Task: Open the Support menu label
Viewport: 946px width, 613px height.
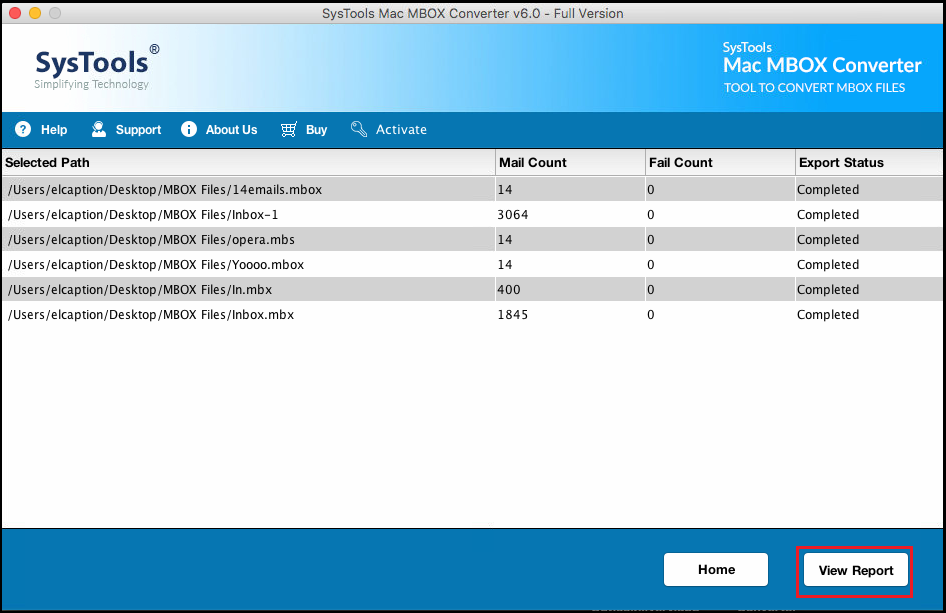Action: (138, 130)
